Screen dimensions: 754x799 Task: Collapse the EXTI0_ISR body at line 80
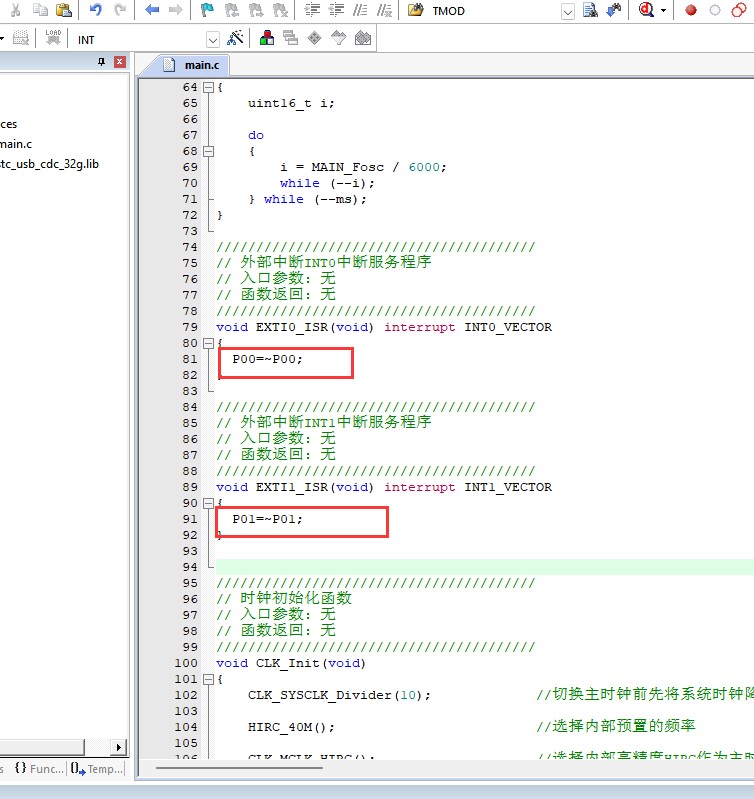click(208, 343)
